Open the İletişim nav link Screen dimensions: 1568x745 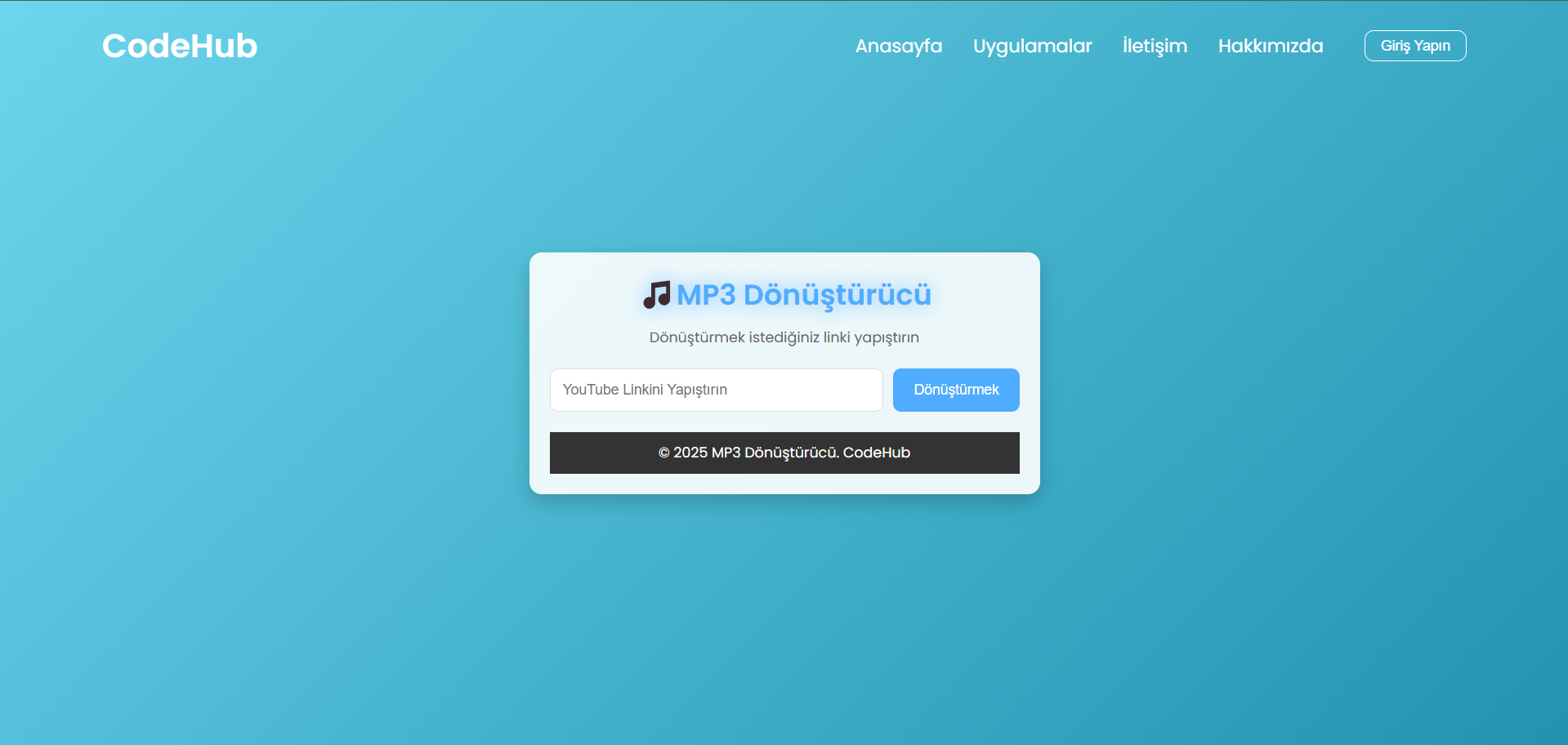[x=1155, y=46]
